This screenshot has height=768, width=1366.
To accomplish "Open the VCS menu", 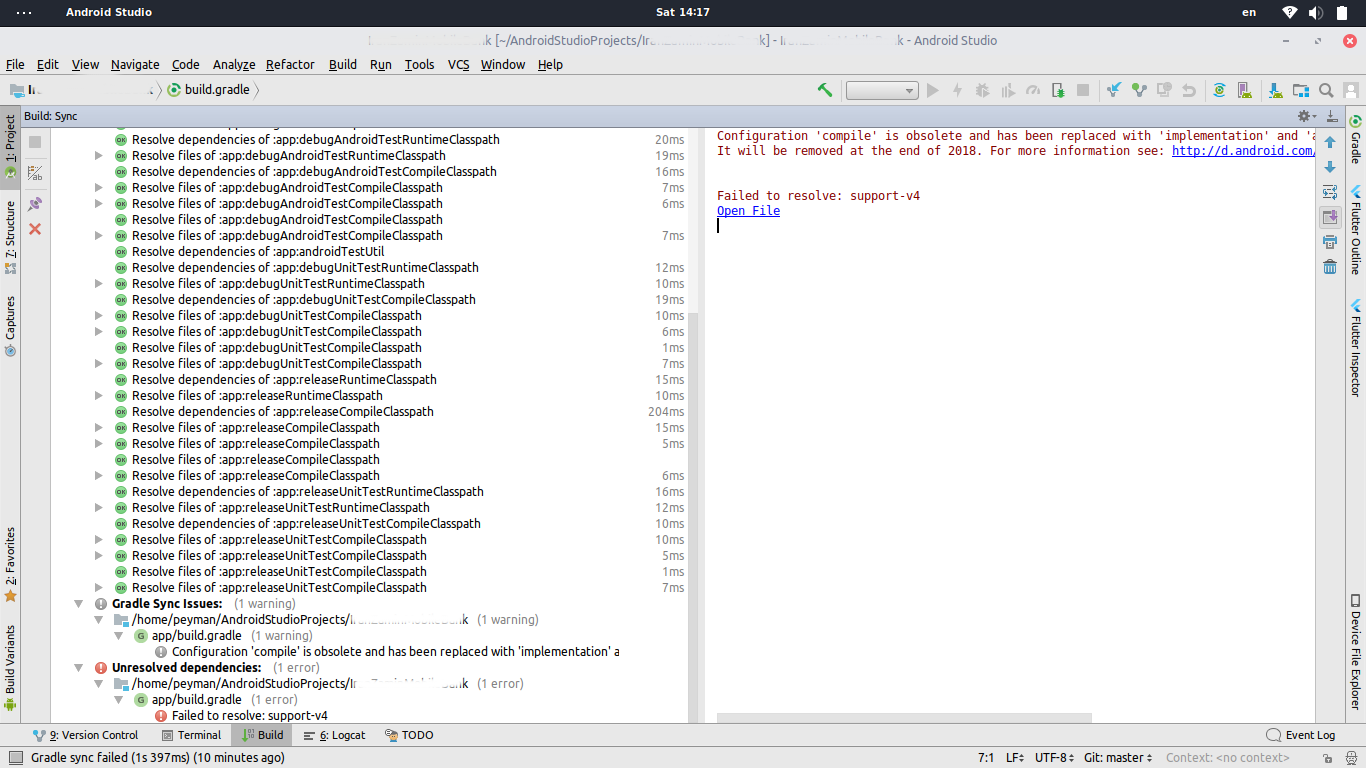I will (x=458, y=64).
